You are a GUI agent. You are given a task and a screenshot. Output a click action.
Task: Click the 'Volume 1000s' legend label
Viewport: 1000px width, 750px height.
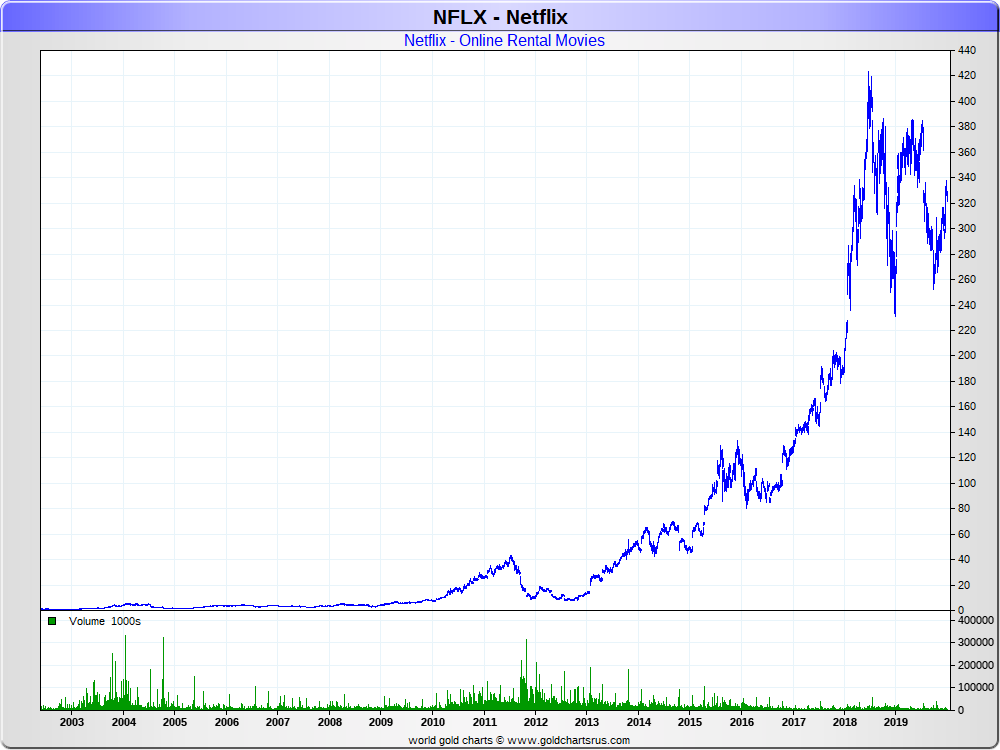105,621
